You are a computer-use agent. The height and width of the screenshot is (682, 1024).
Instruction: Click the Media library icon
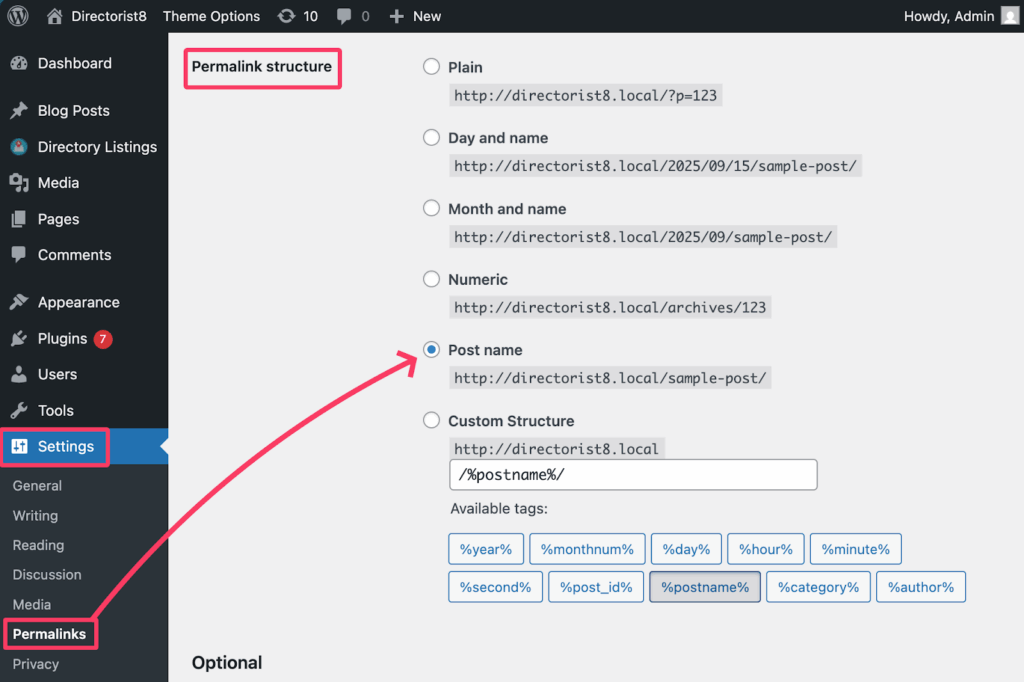point(19,183)
